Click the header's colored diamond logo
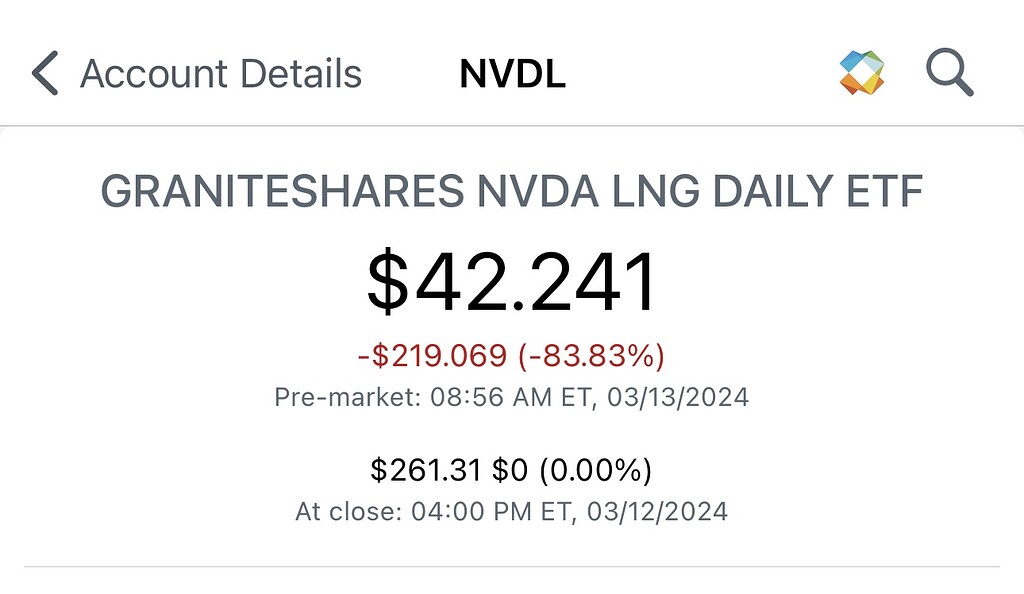 coord(862,71)
